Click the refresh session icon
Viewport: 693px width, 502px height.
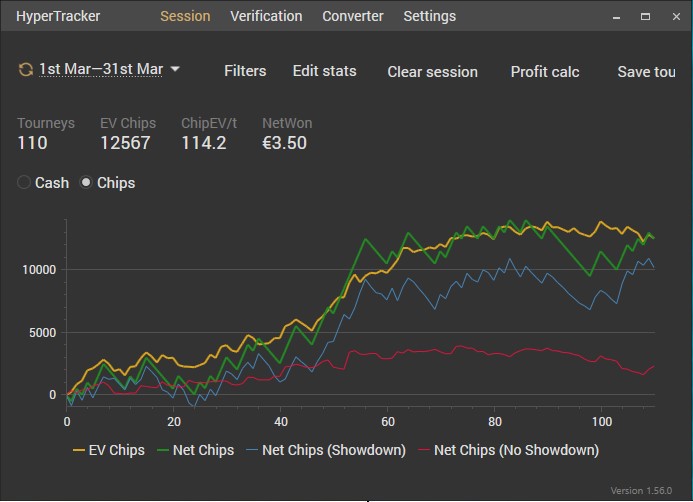pos(25,70)
